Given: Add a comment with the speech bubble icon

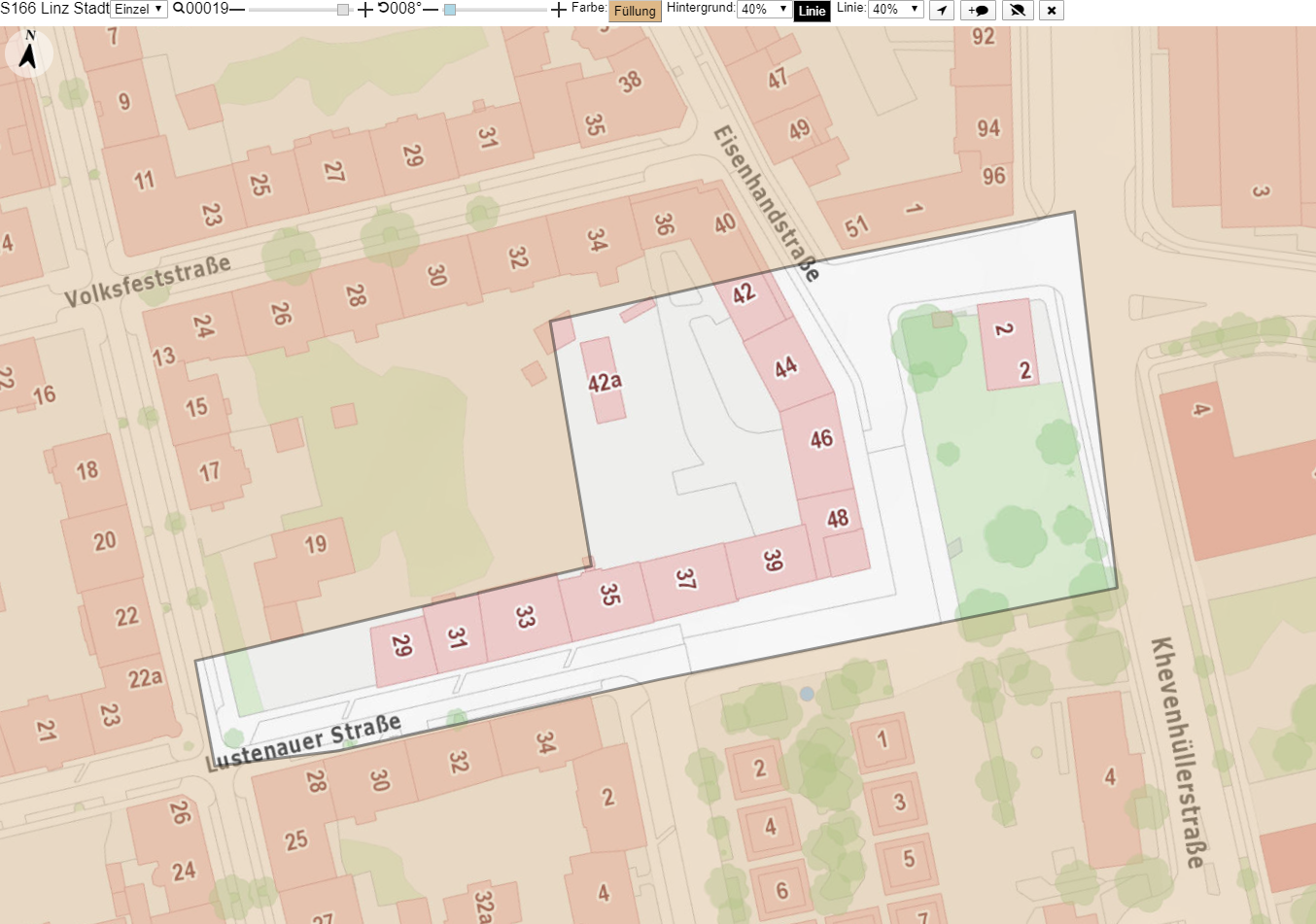Looking at the screenshot, I should tap(979, 11).
